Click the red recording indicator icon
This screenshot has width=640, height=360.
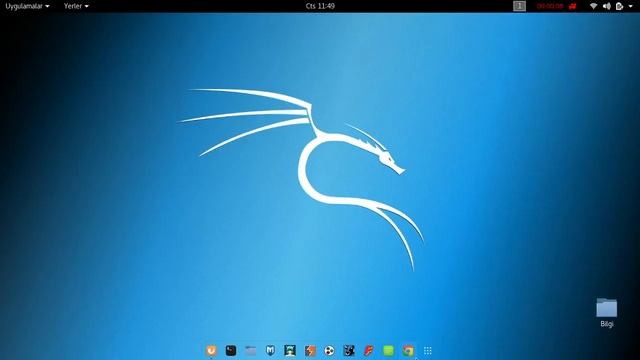[x=573, y=6]
